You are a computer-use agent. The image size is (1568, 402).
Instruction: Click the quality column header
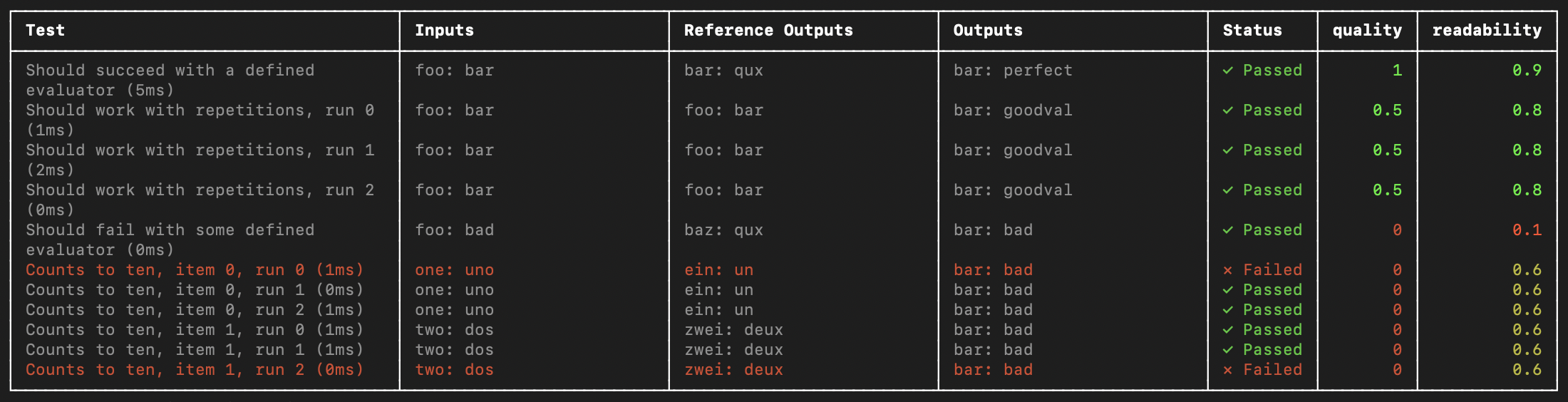coord(1367,30)
